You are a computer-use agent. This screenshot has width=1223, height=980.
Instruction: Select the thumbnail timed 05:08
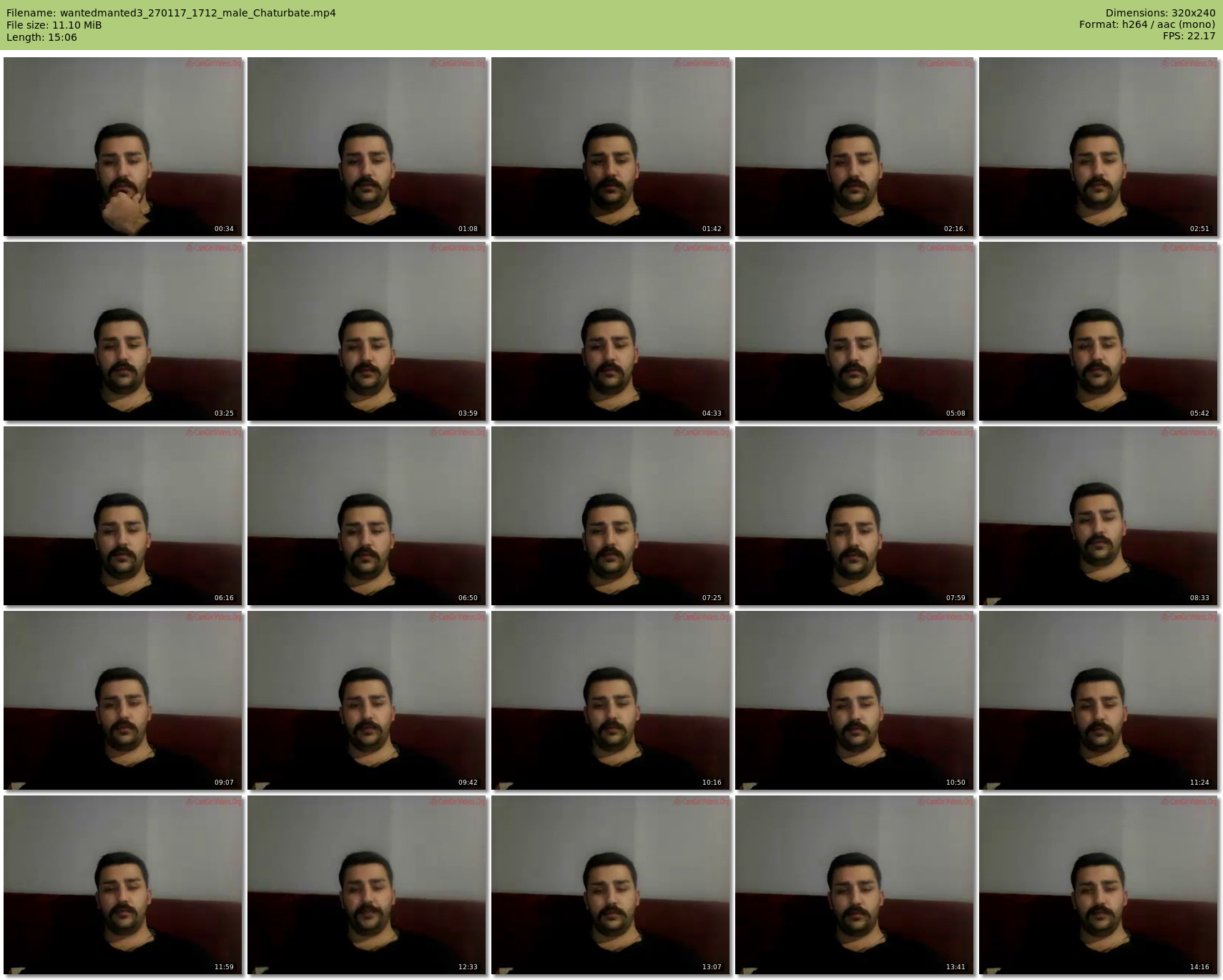[855, 331]
